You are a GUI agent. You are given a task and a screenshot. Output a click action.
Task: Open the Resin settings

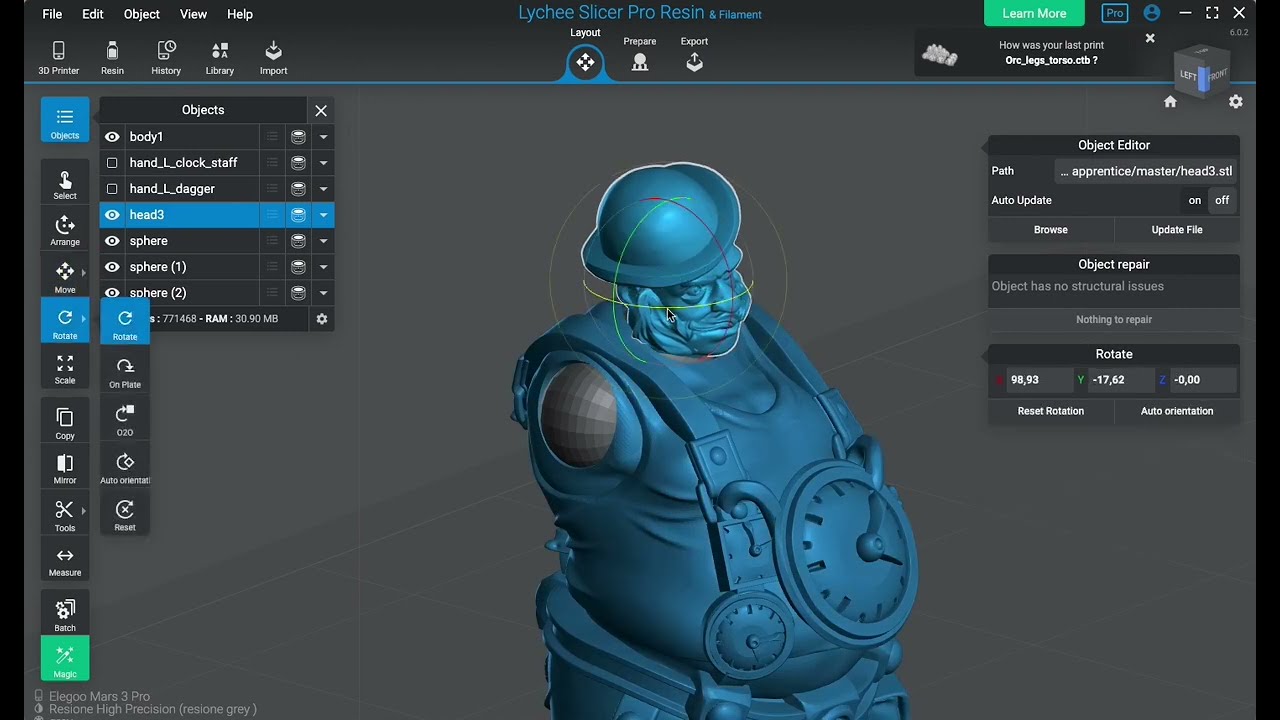click(x=112, y=58)
